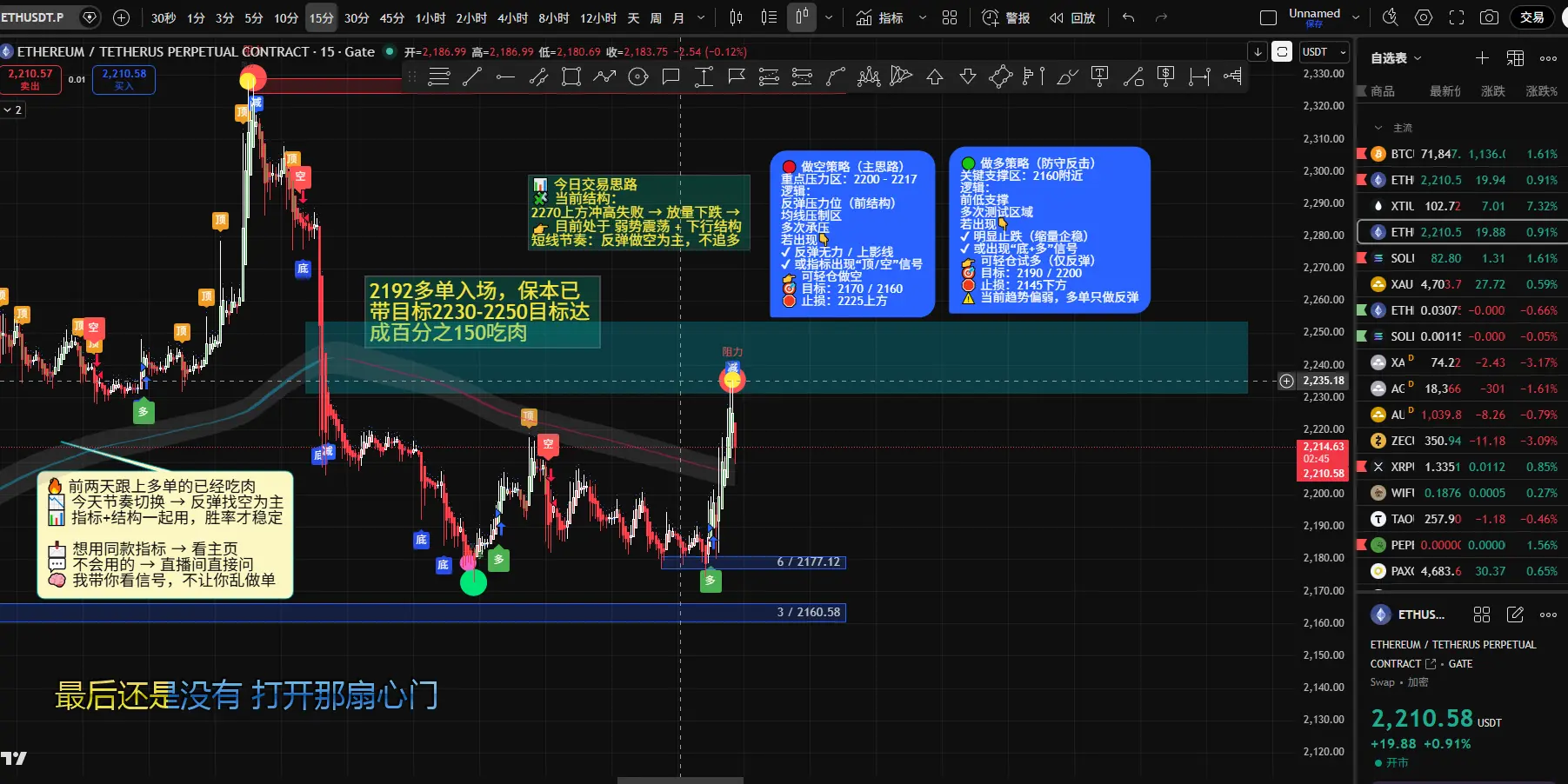This screenshot has width=1568, height=784.
Task: Switch to the 30分 timeframe
Action: point(357,17)
